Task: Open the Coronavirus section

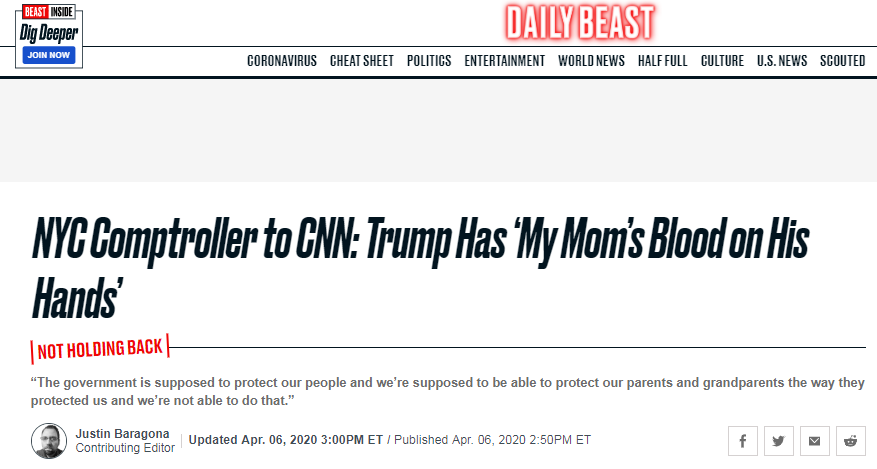Action: pyautogui.click(x=282, y=61)
